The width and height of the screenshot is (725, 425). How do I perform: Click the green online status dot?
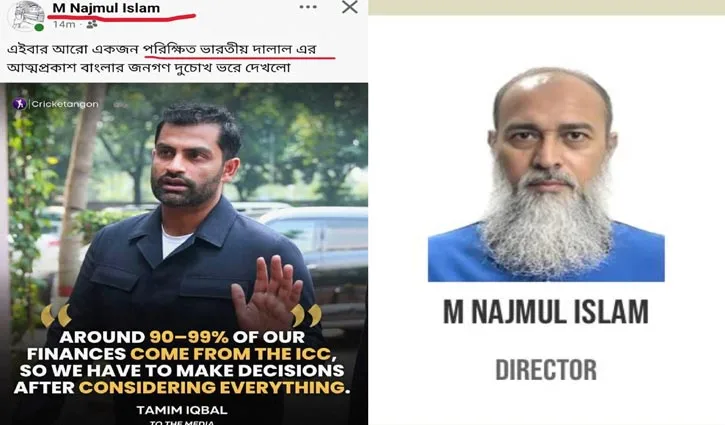coord(39,27)
